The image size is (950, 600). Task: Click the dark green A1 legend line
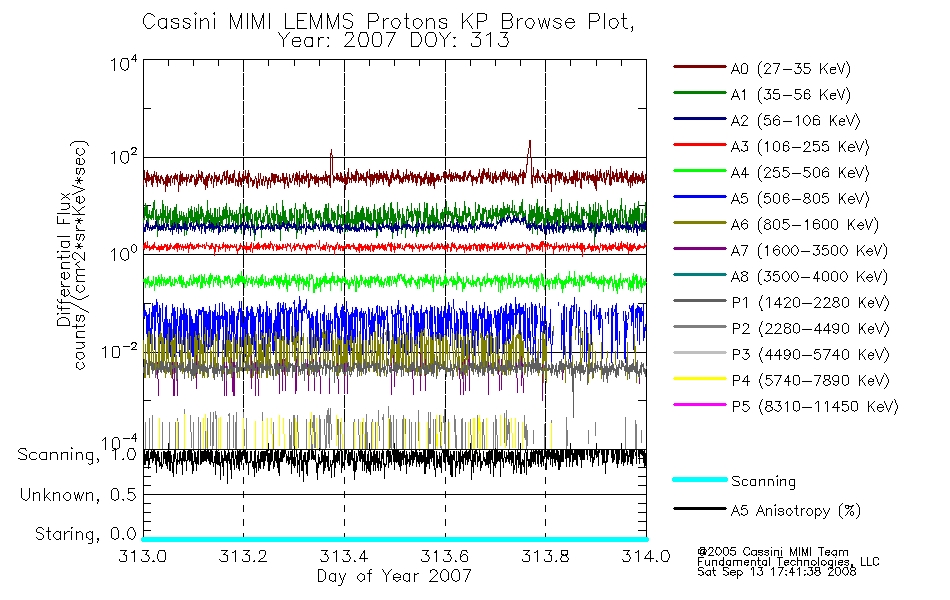click(x=700, y=93)
